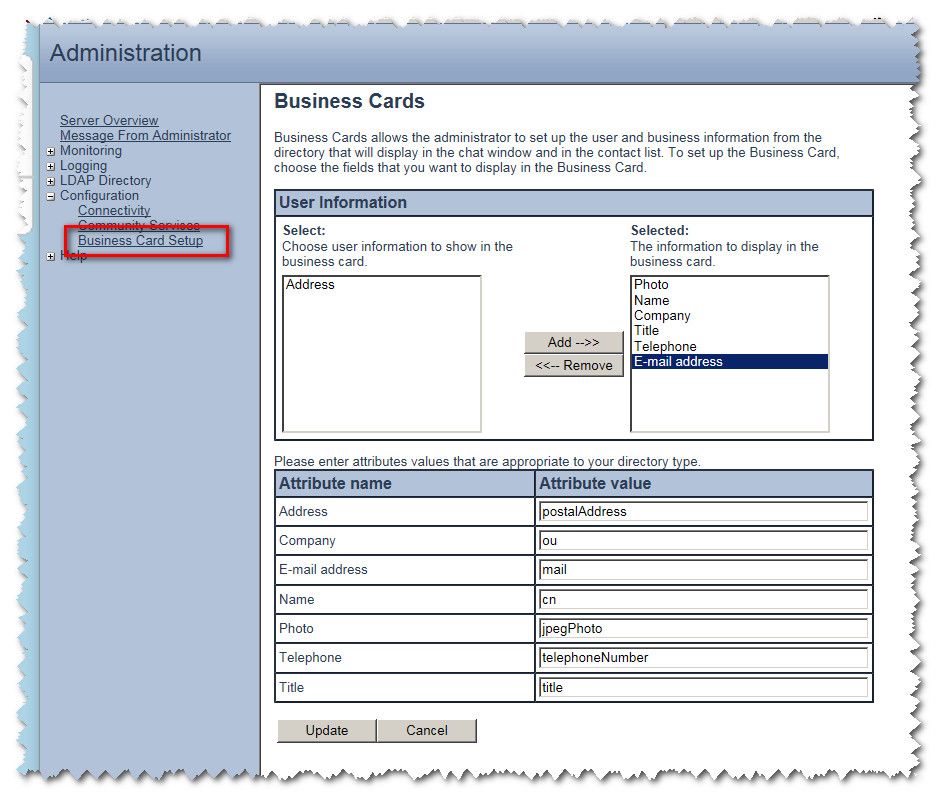The image size is (938, 797).
Task: Open Message From Administrator link
Action: 145,135
